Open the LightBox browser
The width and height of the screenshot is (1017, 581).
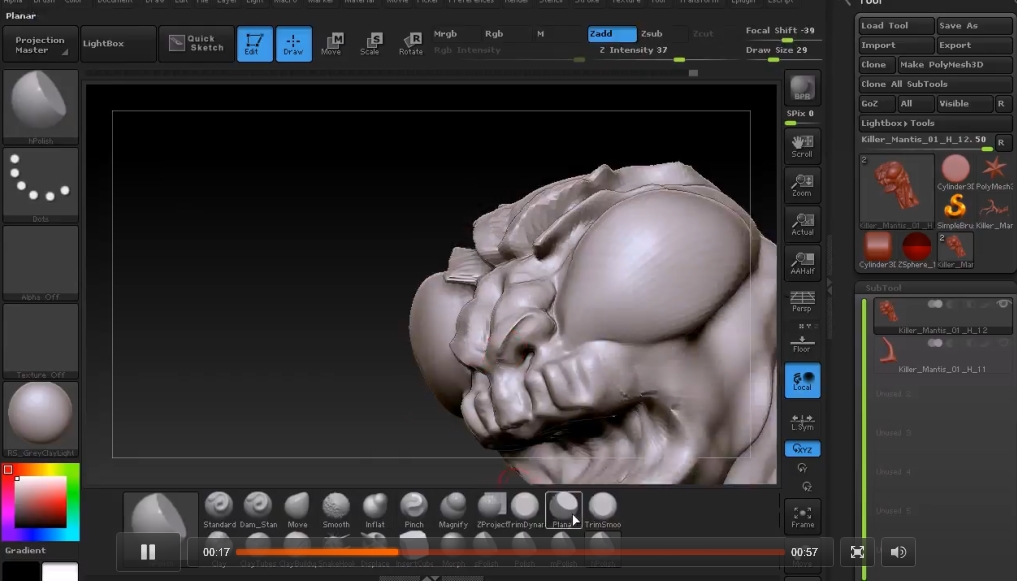click(117, 43)
